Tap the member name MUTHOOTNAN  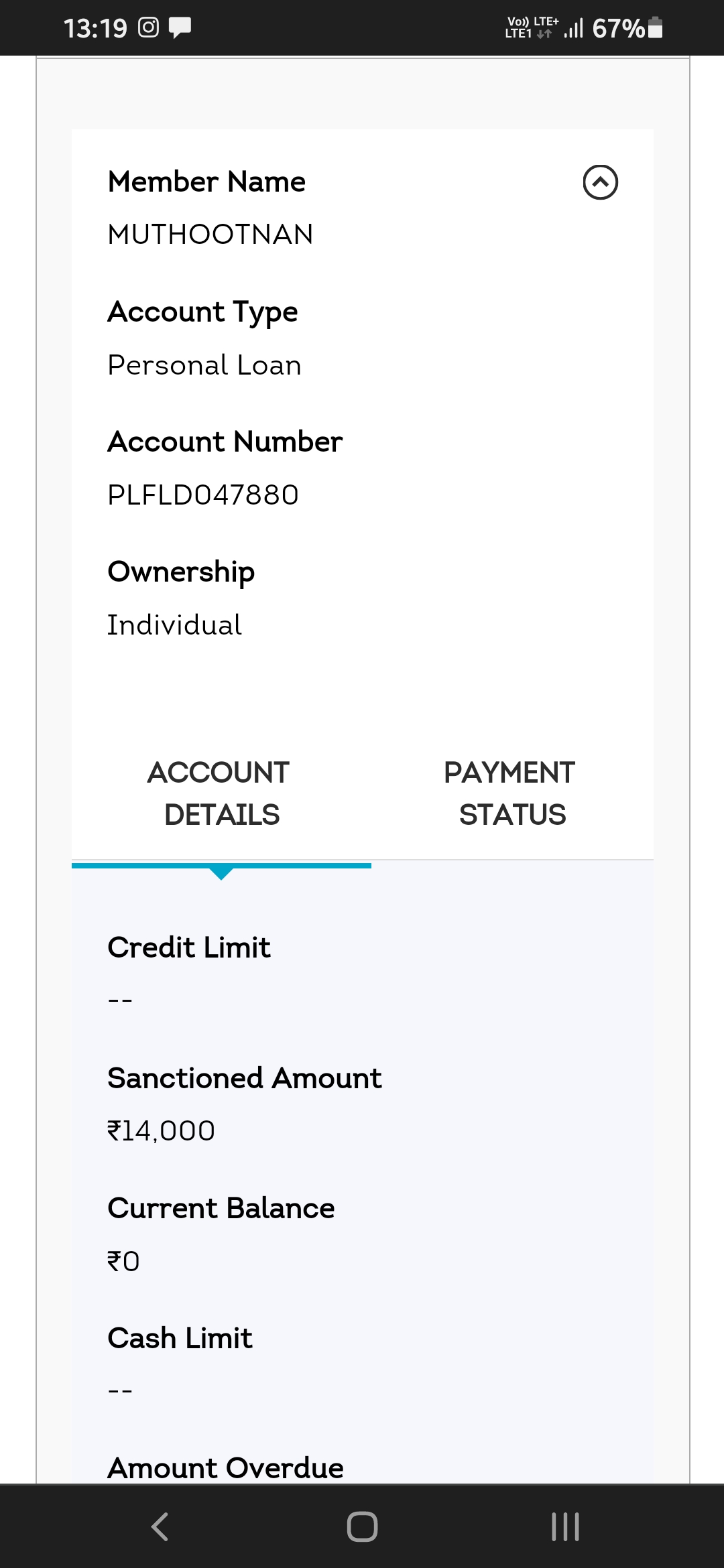[210, 235]
